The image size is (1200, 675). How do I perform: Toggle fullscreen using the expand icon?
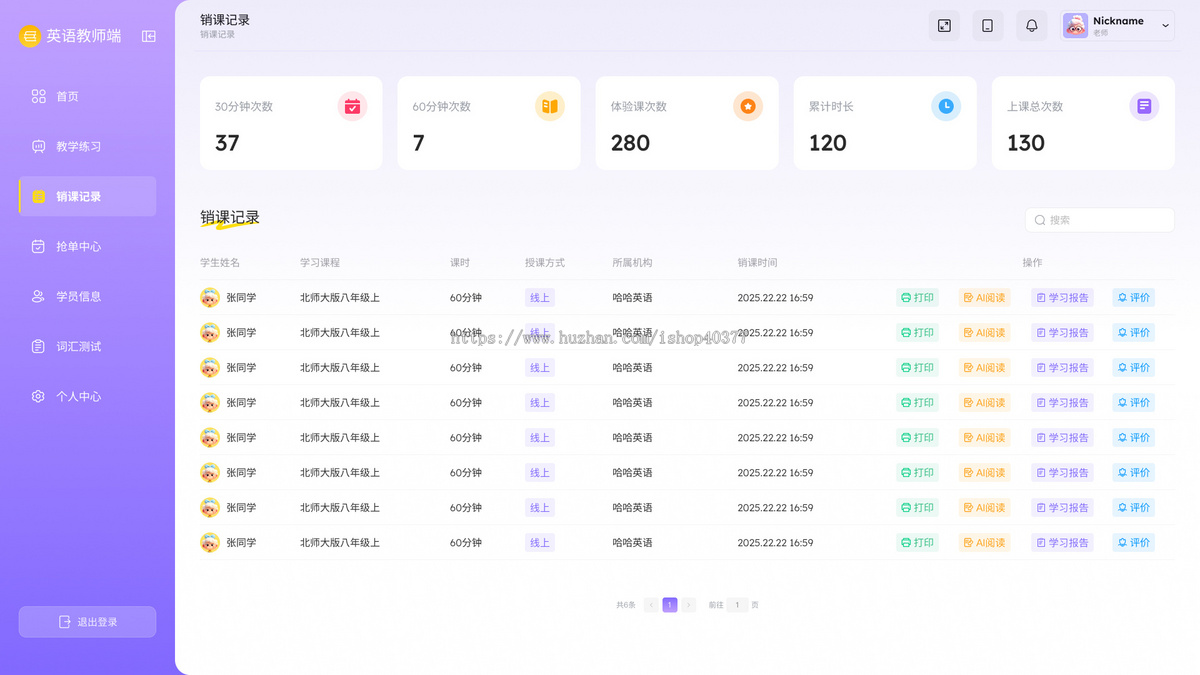click(944, 25)
